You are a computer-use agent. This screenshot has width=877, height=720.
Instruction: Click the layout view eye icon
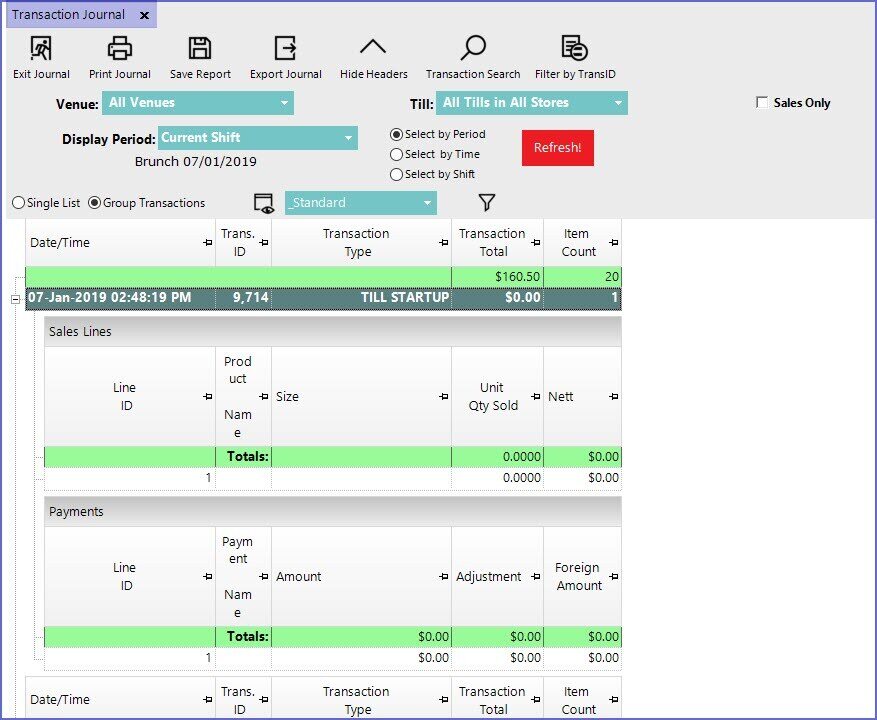pos(263,203)
